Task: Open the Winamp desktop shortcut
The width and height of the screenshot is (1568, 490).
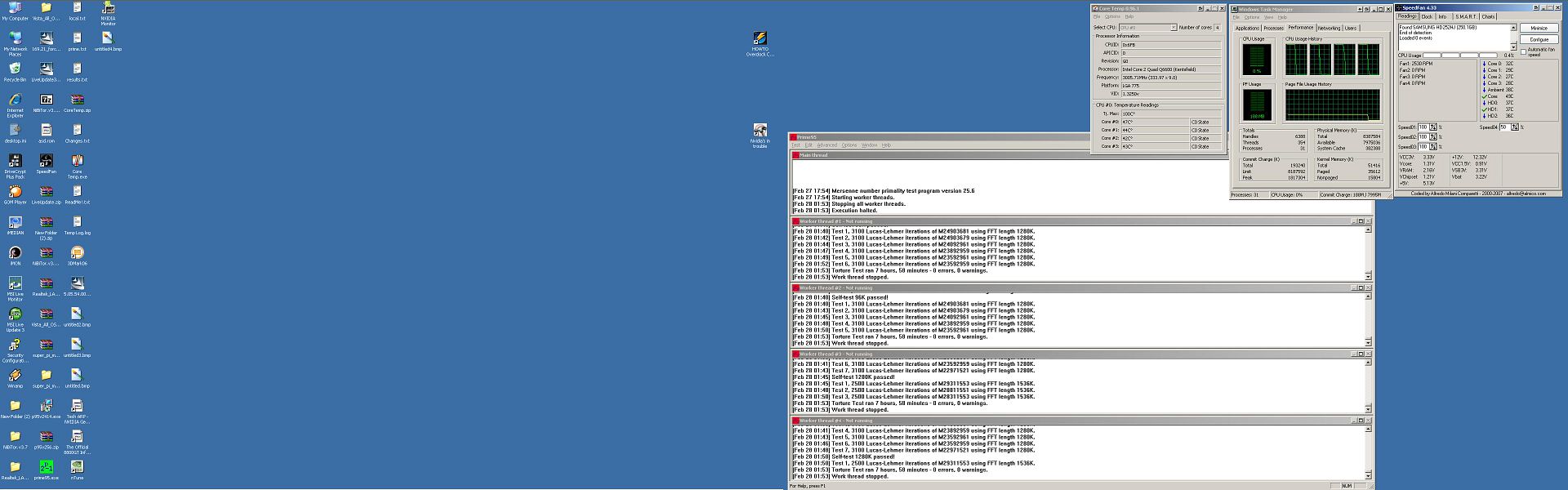Action: pos(15,379)
